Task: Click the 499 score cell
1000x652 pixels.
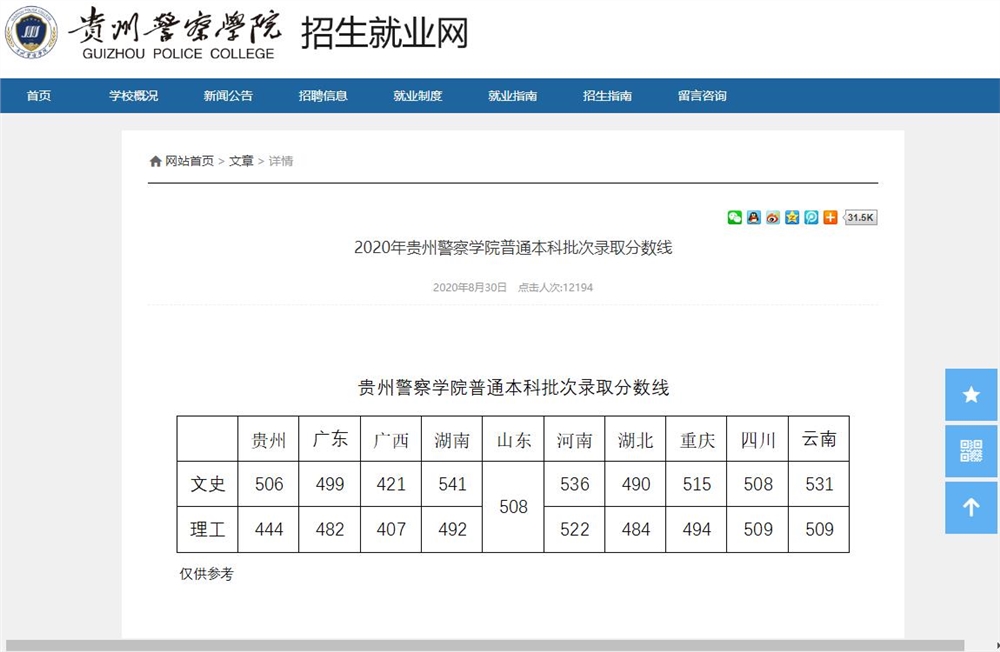Action: click(330, 484)
